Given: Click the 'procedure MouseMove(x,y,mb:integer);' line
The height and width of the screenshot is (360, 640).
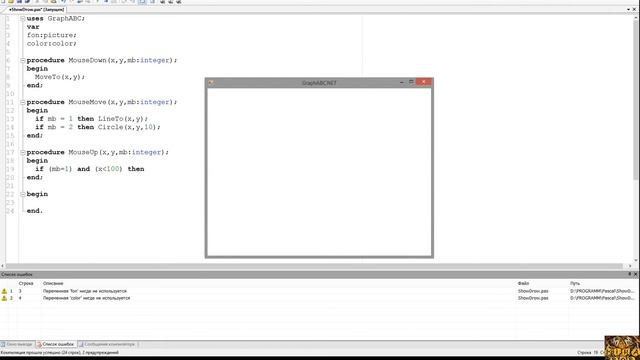Looking at the screenshot, I should point(102,102).
